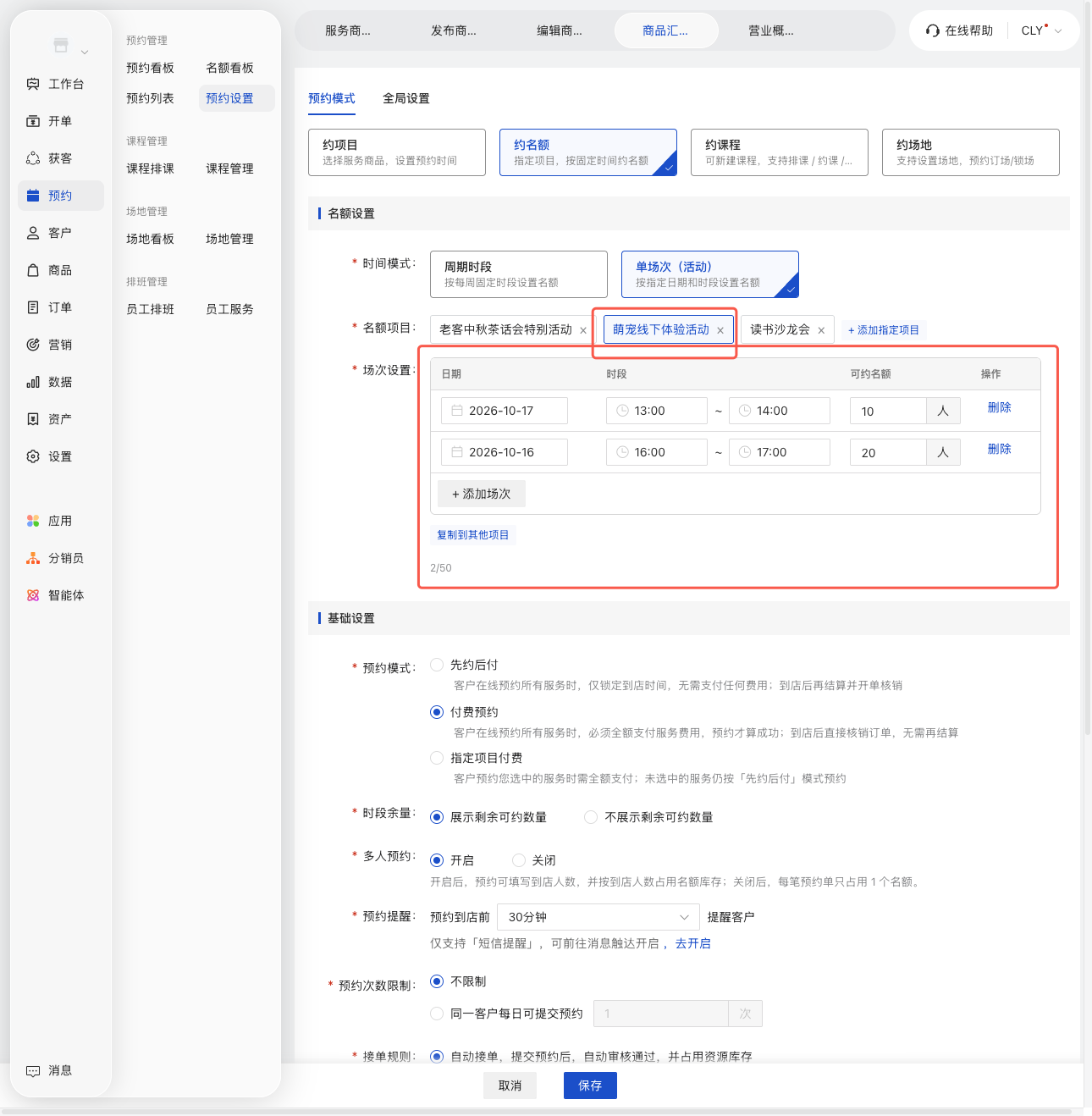Expand the CLY account menu
Screen dimensions: 1092x1116
[x=1041, y=30]
